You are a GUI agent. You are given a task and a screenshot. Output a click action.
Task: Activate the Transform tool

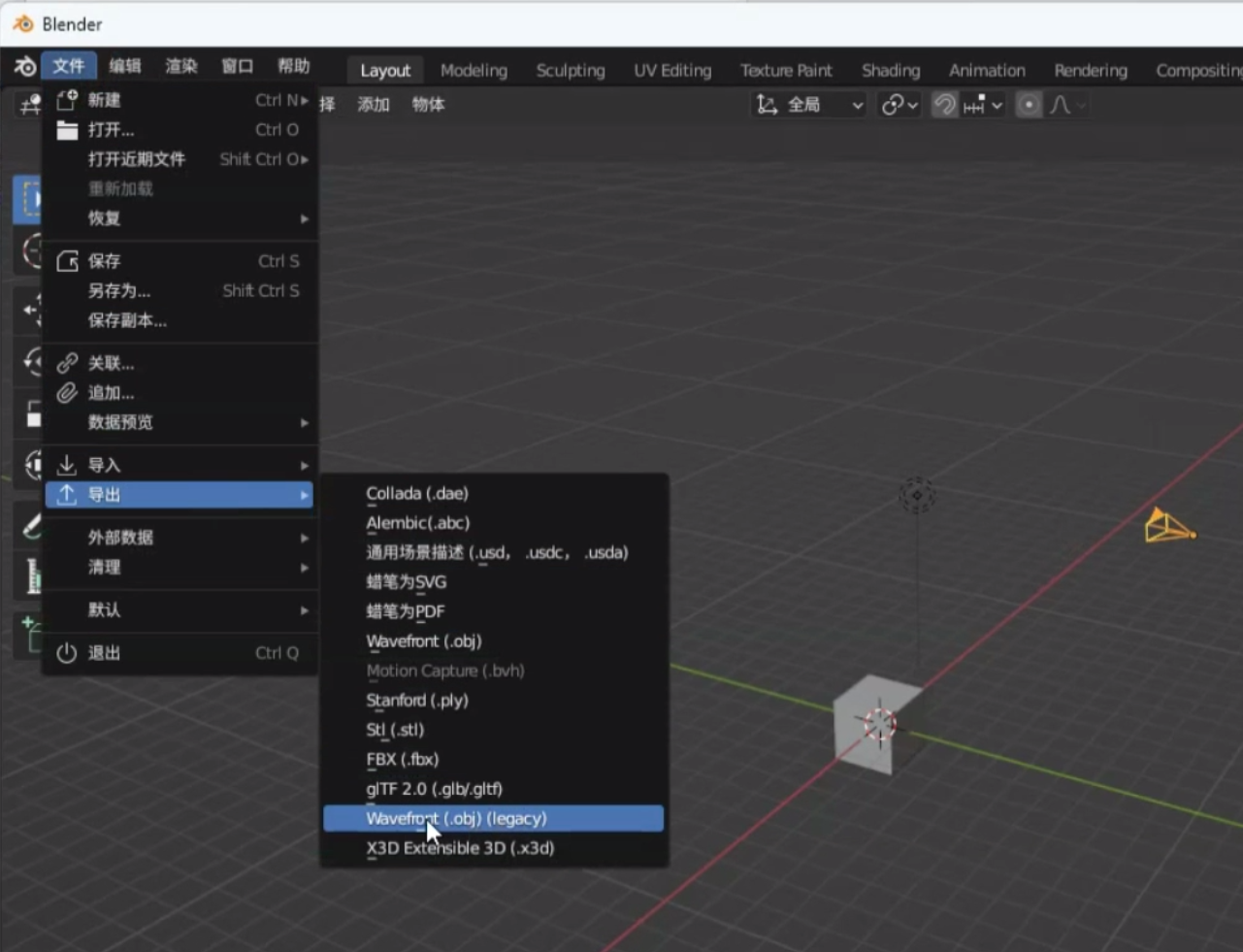point(29,464)
